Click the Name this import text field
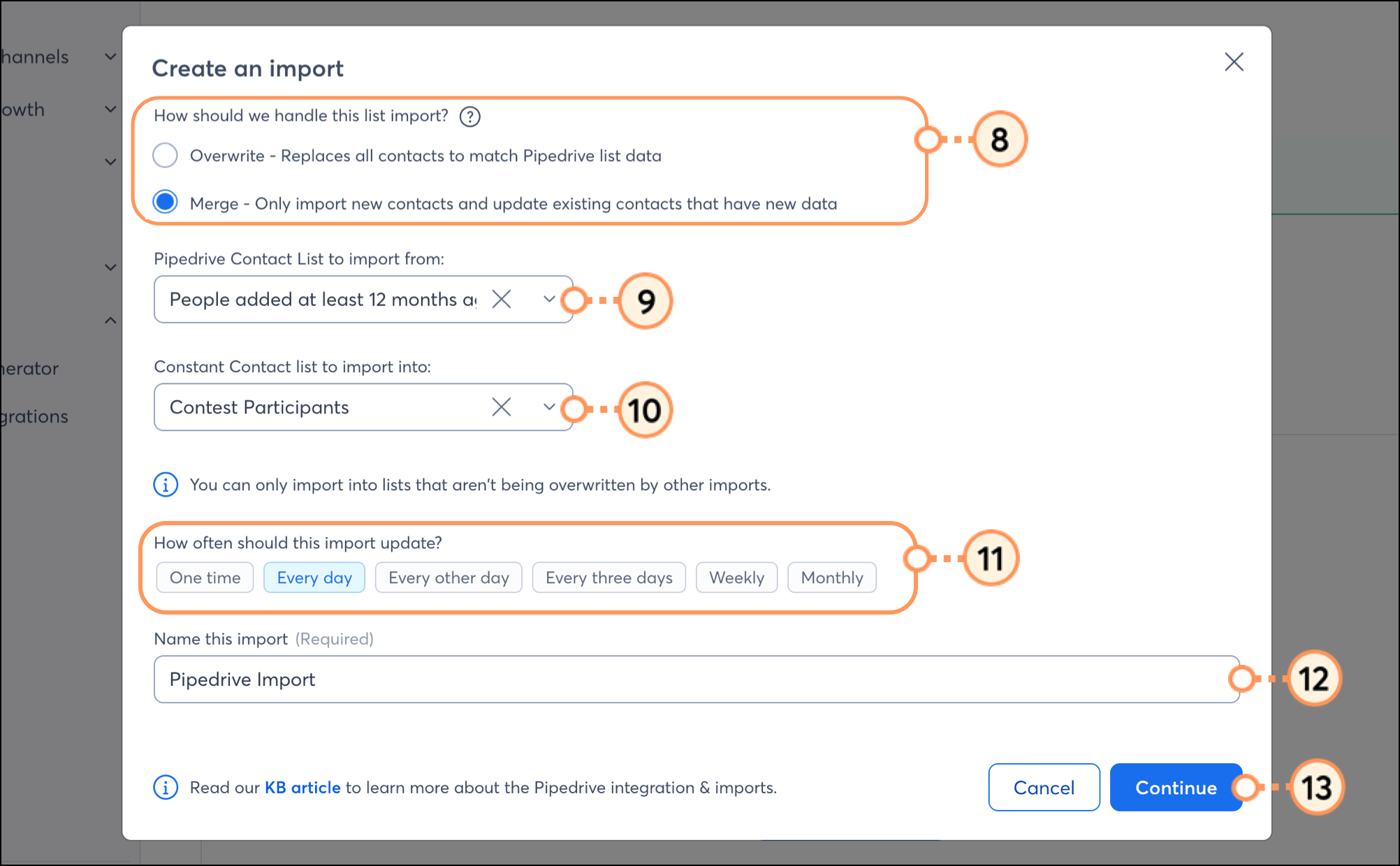This screenshot has height=866, width=1400. (697, 680)
